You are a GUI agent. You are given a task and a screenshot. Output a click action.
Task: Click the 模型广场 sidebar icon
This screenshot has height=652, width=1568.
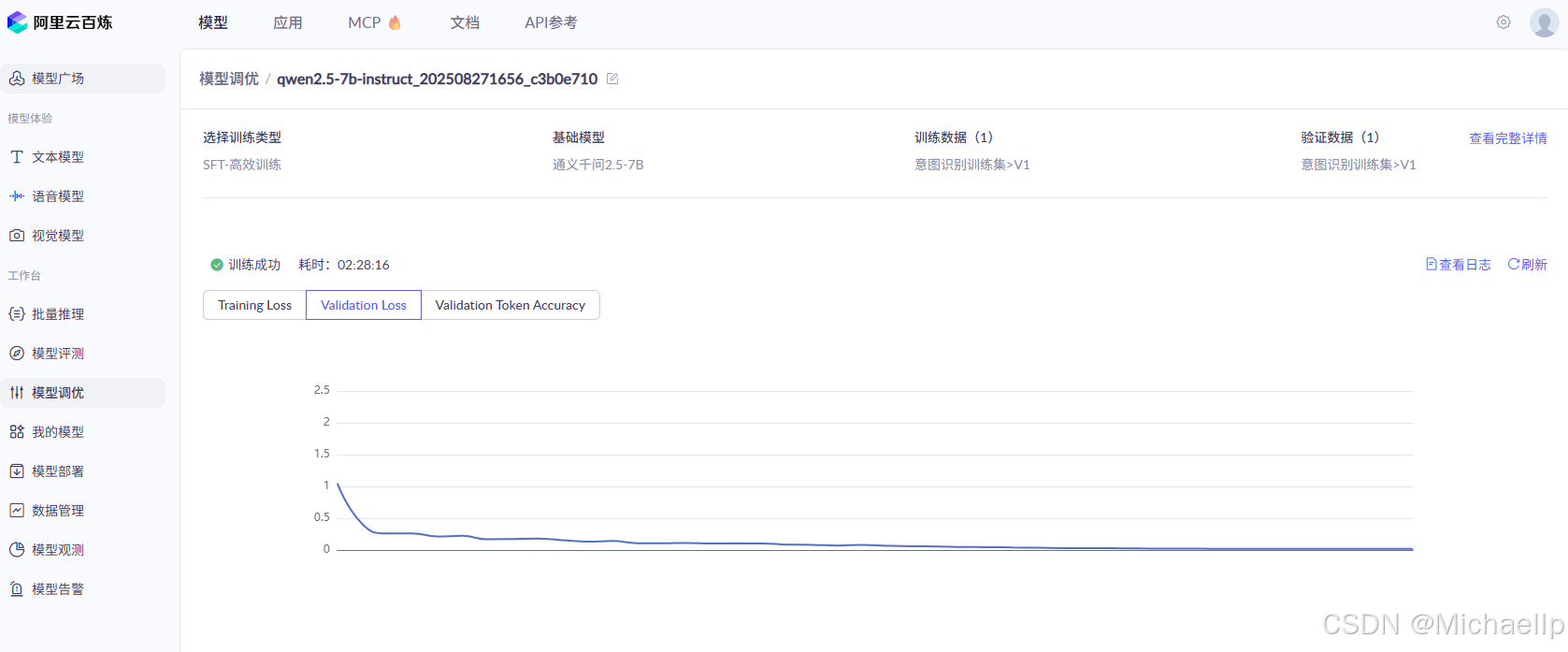[17, 79]
